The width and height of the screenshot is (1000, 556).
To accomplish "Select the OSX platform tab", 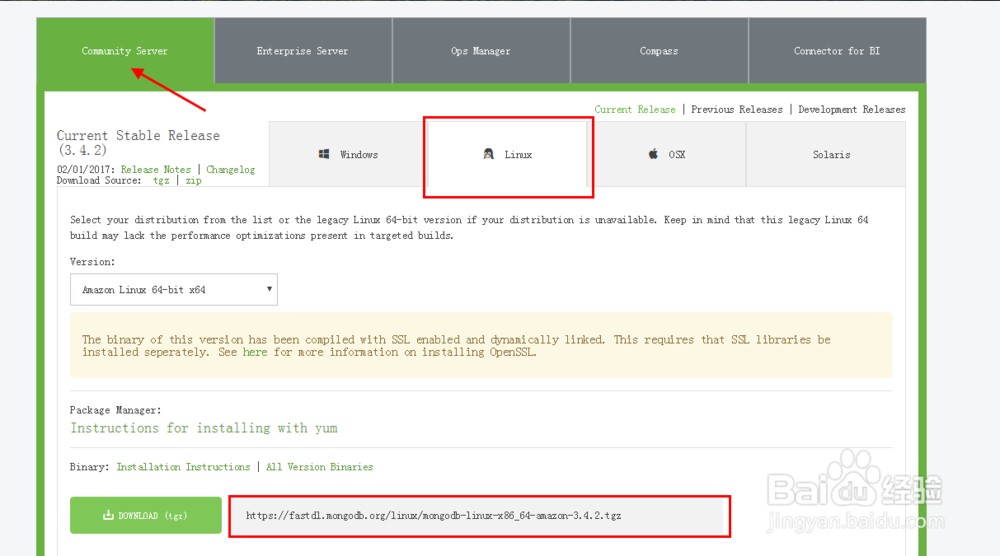I will (x=666, y=154).
